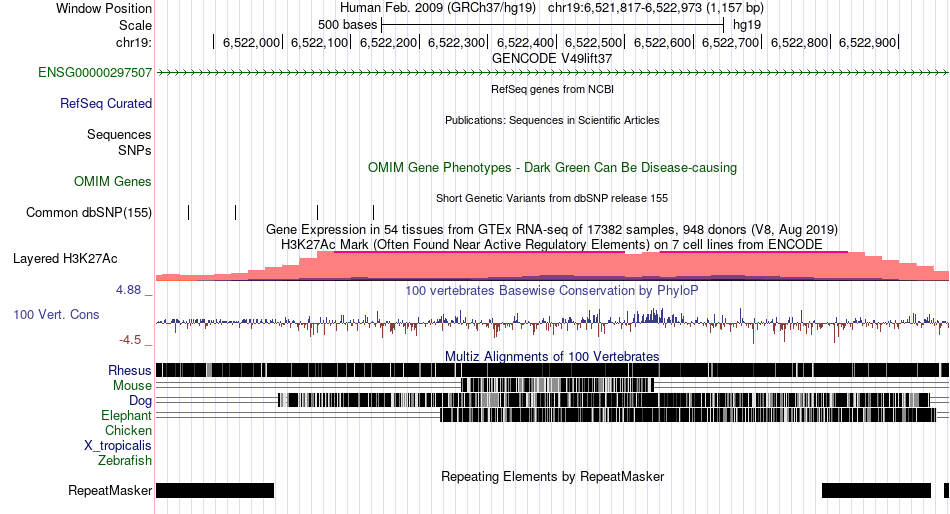This screenshot has width=950, height=514.
Task: Click the Elephant alignment label
Action: tap(126, 415)
